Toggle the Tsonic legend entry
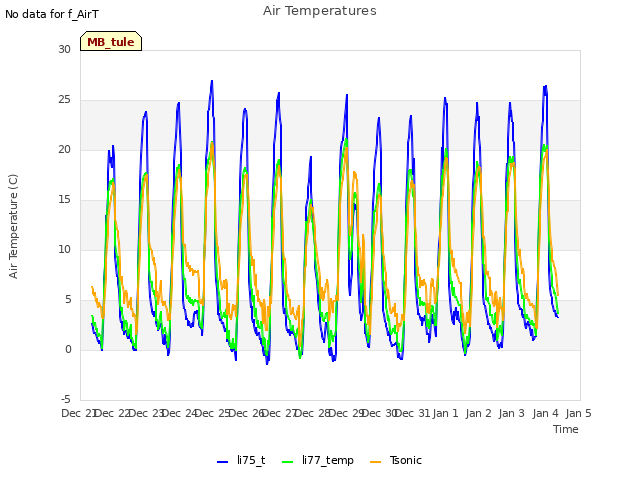Viewport: 640px width, 480px height. click(396, 460)
